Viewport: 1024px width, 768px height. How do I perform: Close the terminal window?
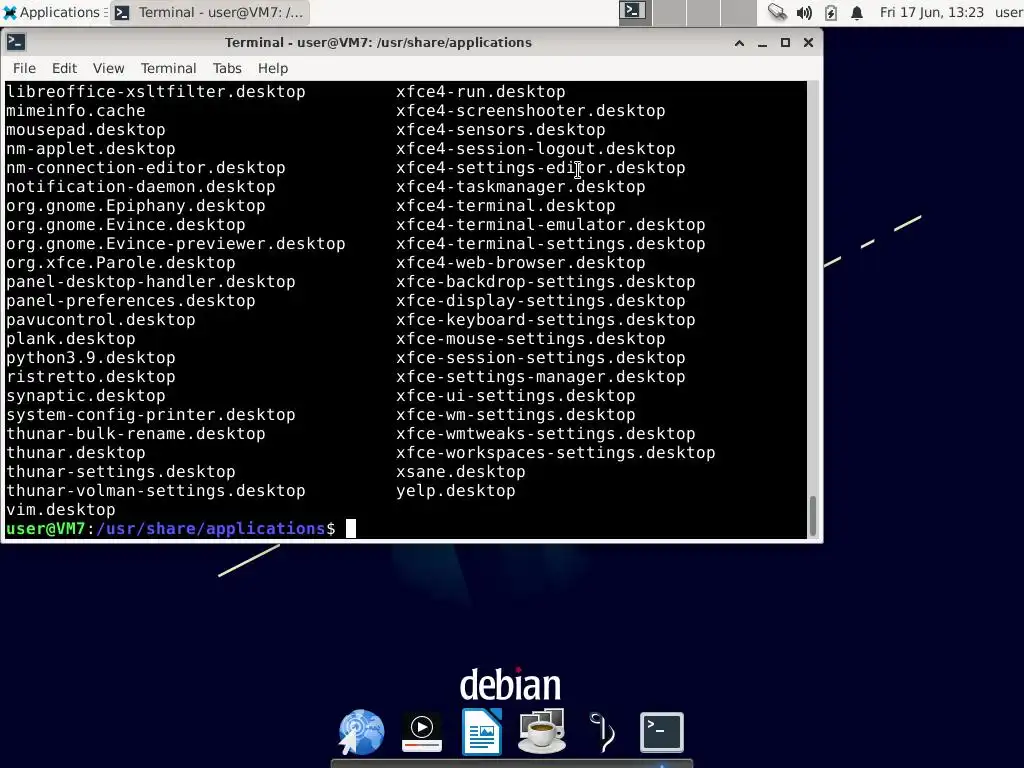(808, 43)
